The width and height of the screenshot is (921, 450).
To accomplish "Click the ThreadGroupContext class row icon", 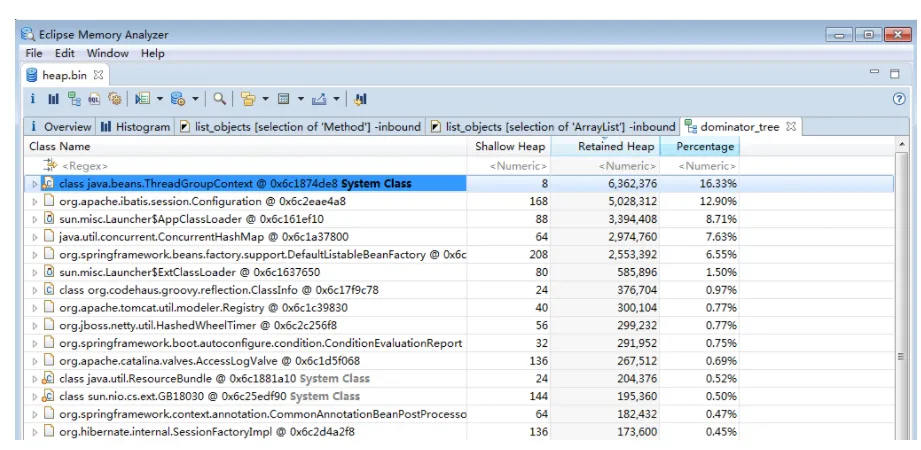I will (49, 183).
